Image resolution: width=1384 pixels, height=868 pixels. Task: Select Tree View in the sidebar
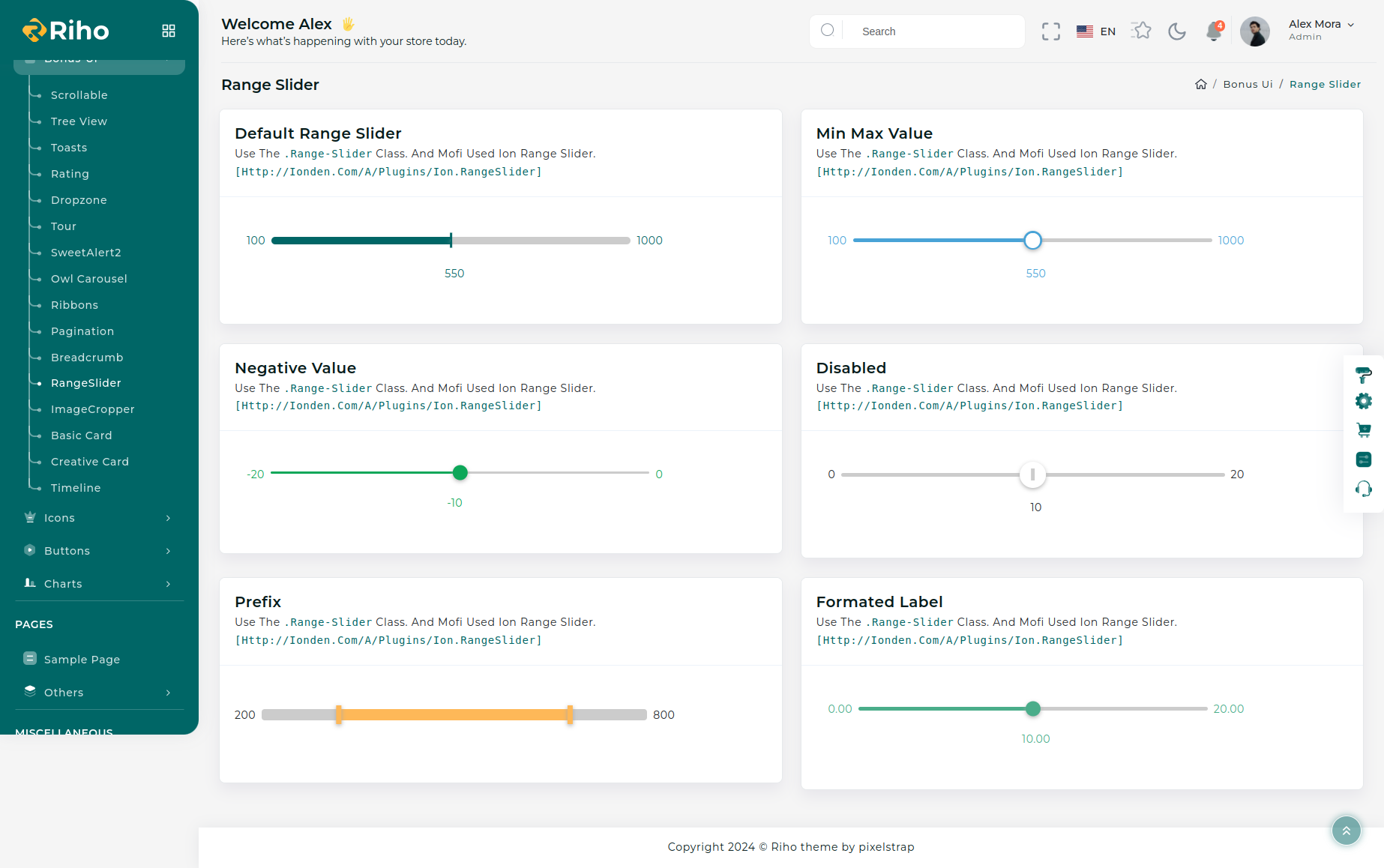(x=79, y=121)
